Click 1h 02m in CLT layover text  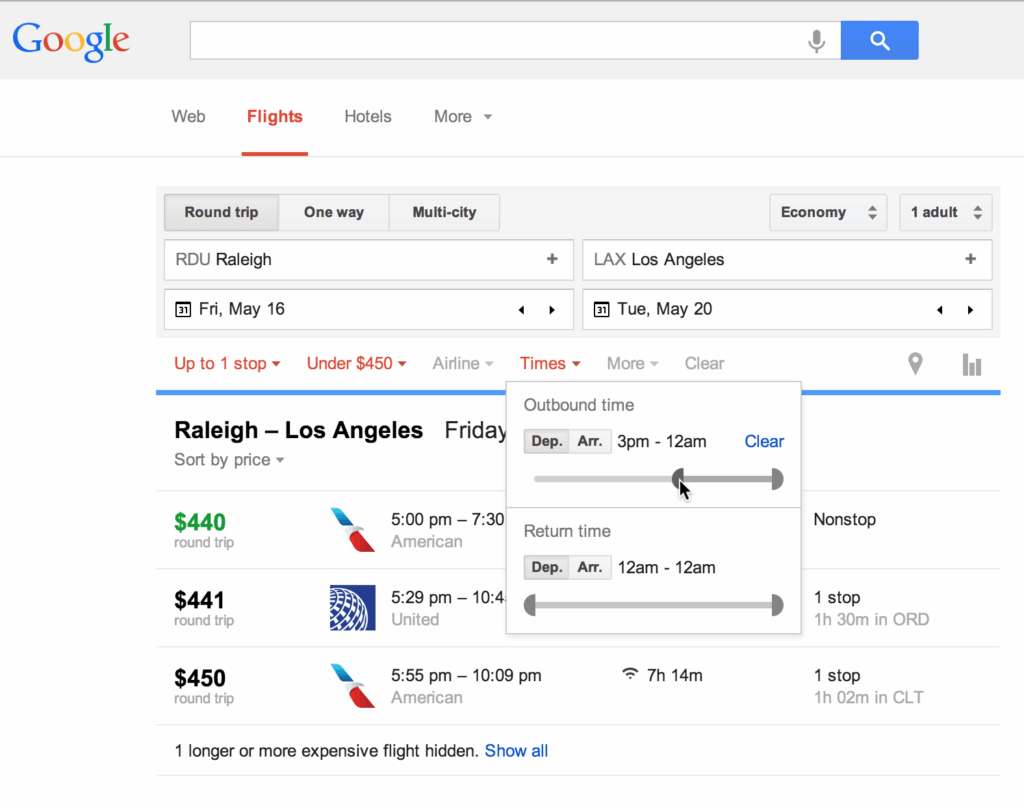pos(869,698)
